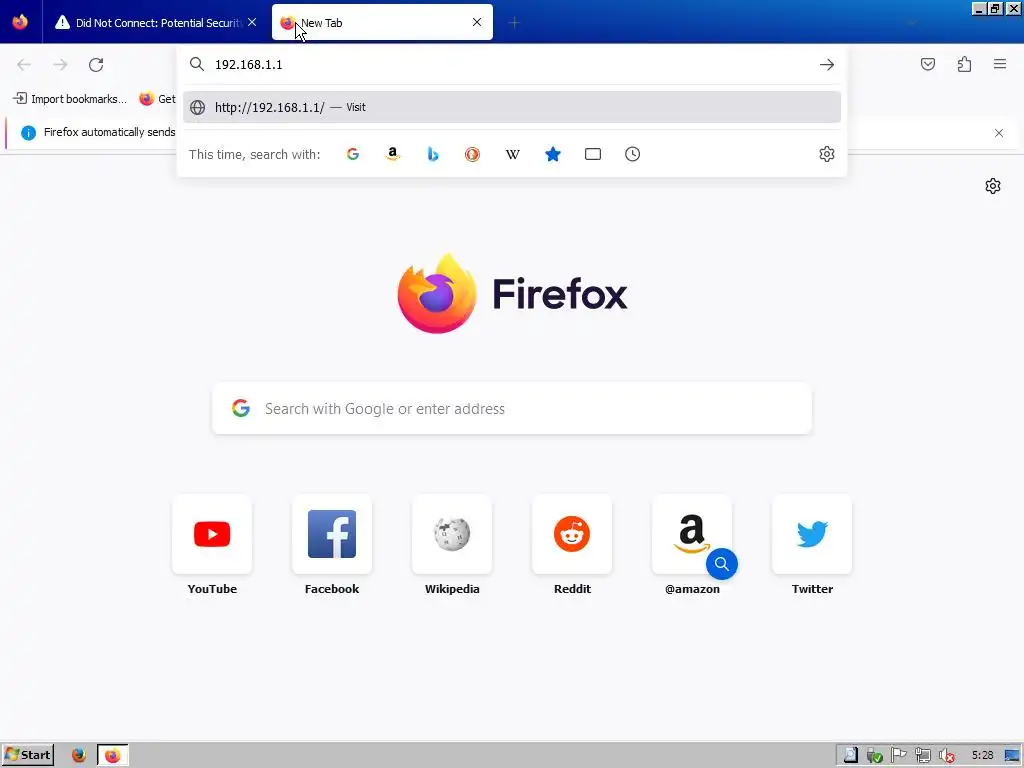Image resolution: width=1024 pixels, height=768 pixels.
Task: Open the Save to Pocket icon
Action: coord(928,64)
